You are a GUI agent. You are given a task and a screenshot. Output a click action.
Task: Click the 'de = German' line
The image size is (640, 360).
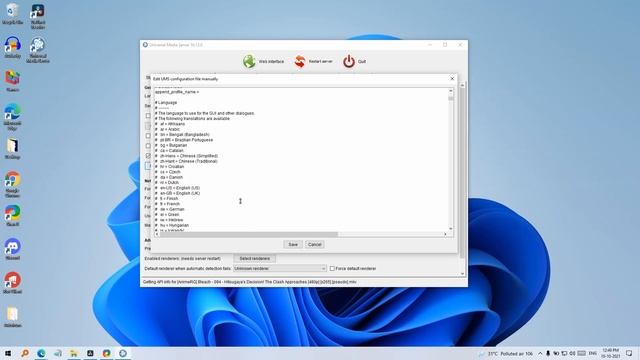click(170, 209)
